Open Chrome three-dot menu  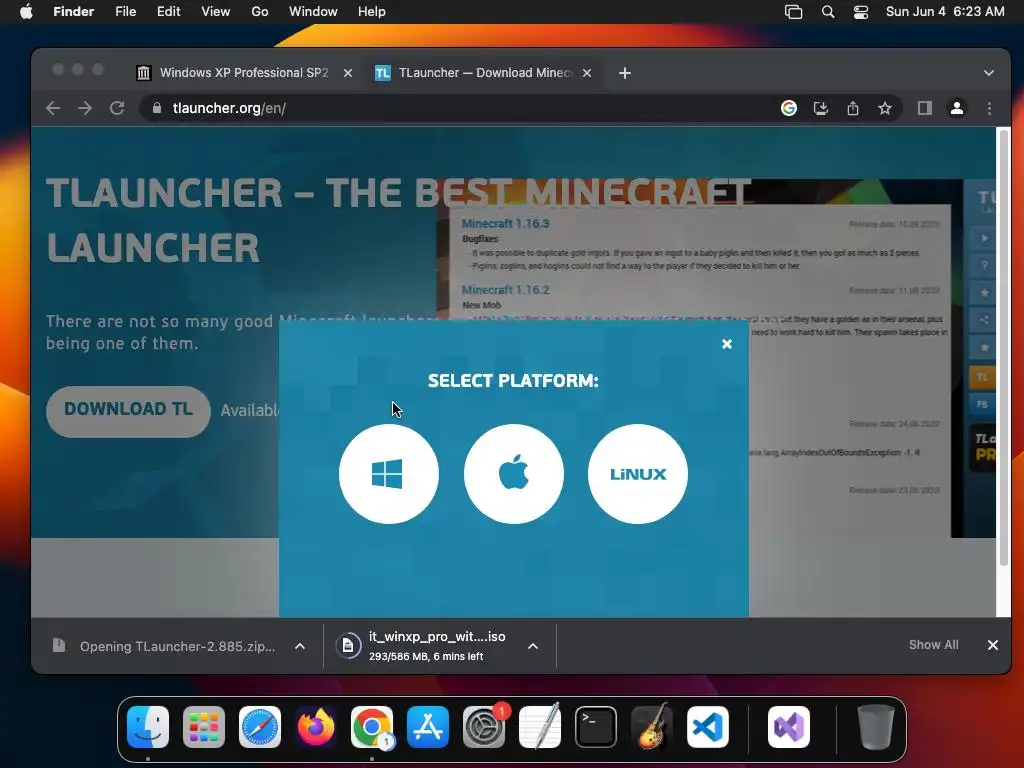[989, 108]
